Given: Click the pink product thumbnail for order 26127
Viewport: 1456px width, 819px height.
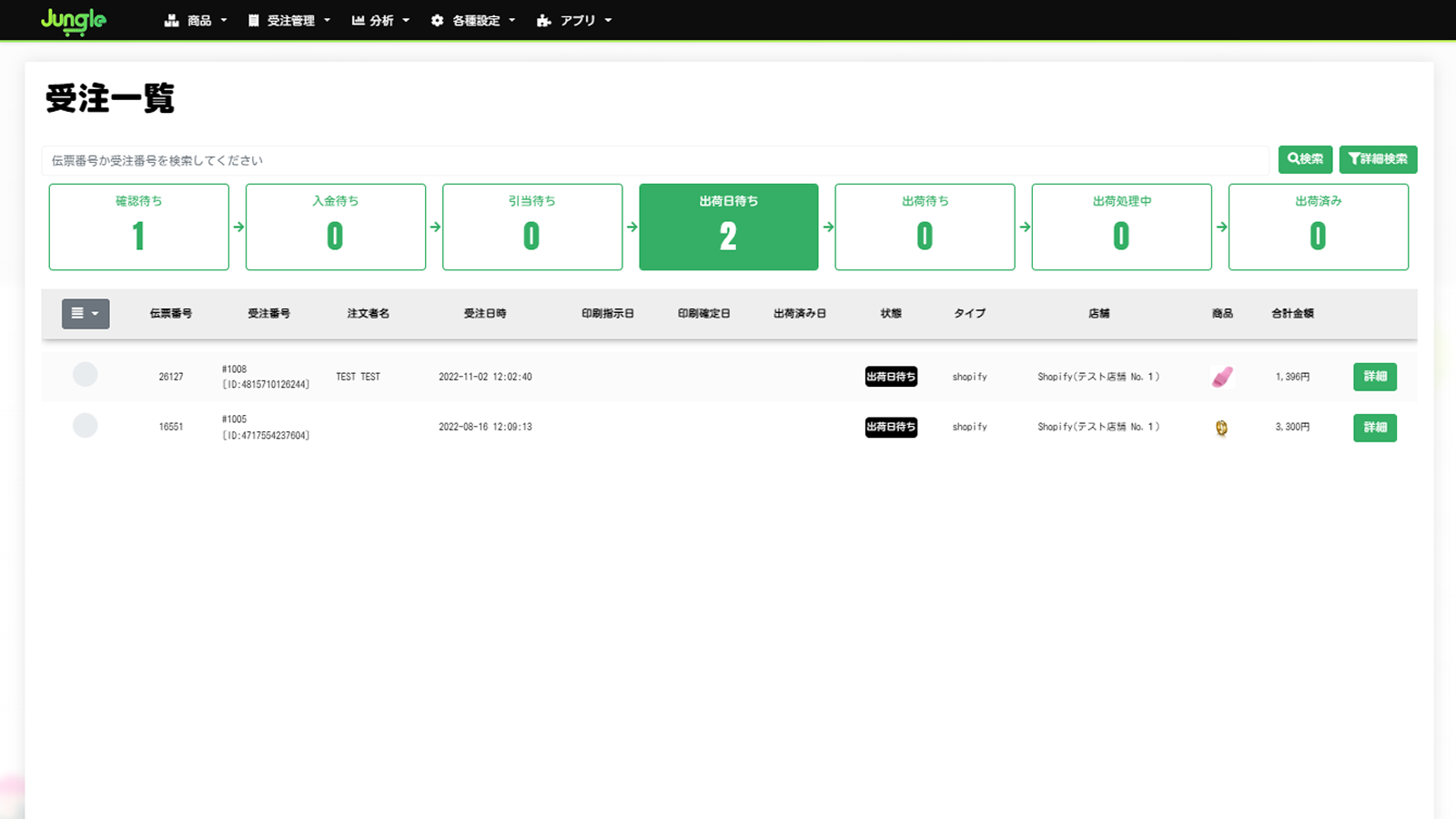Looking at the screenshot, I should pos(1222,377).
